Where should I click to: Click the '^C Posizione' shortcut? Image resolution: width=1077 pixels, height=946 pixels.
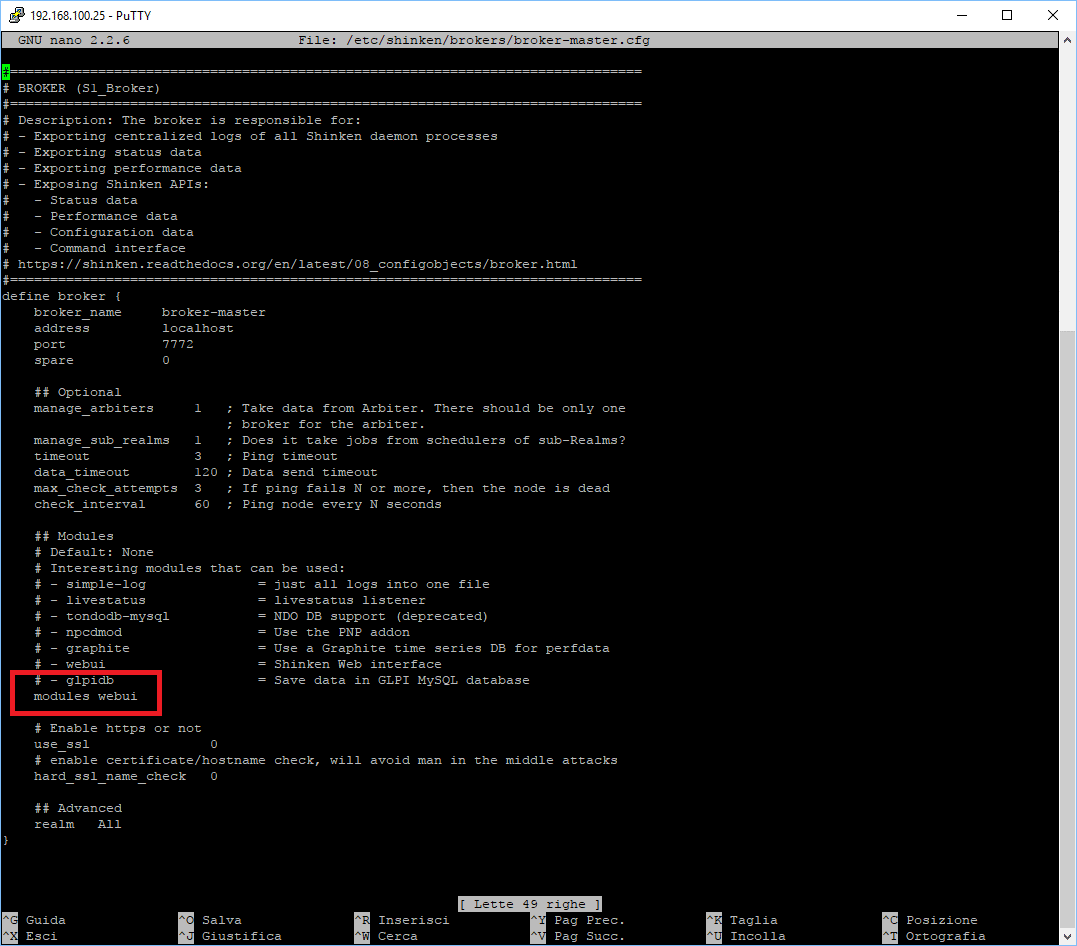point(930,920)
